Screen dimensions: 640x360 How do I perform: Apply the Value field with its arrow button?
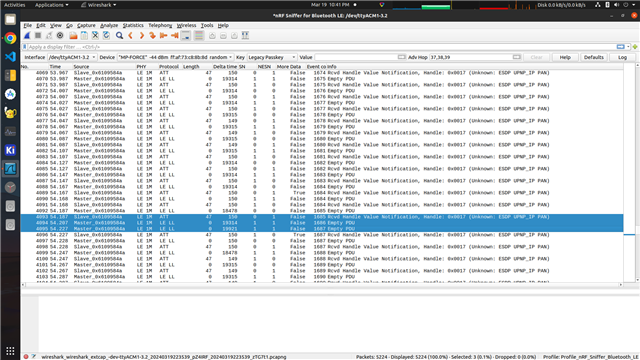(402, 57)
